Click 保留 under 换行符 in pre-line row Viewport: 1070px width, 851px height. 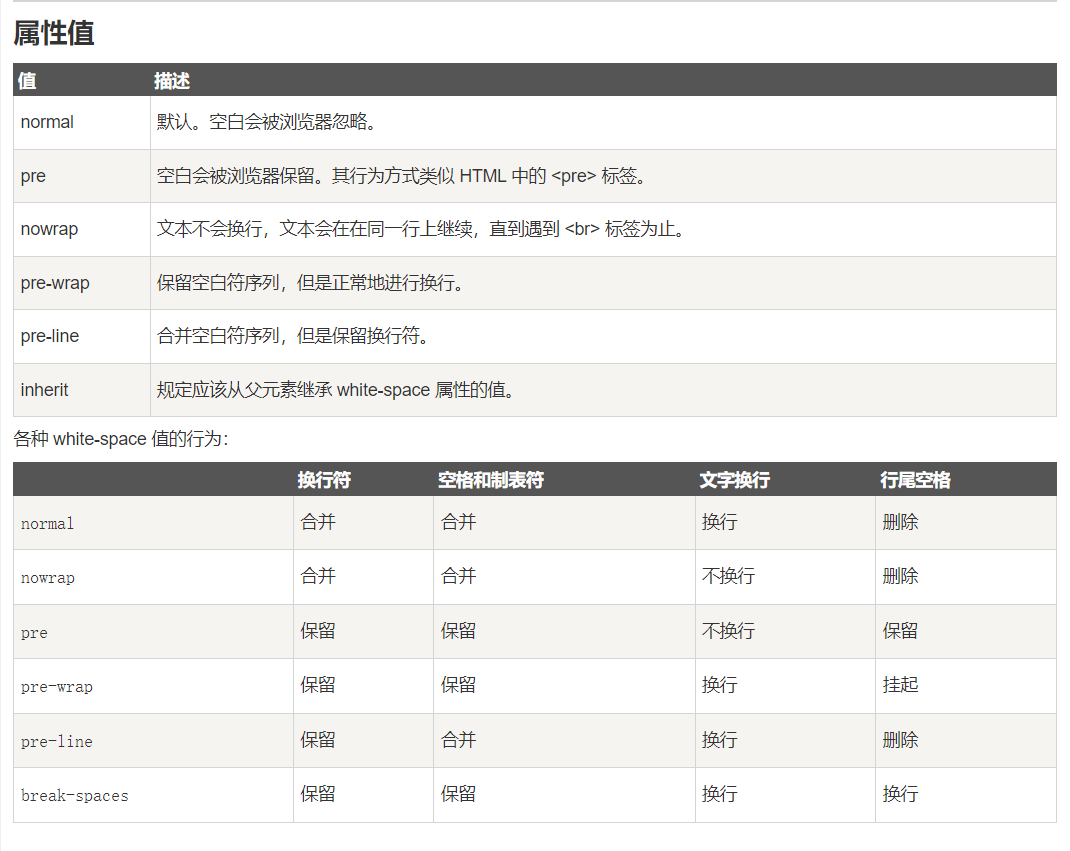tap(318, 740)
